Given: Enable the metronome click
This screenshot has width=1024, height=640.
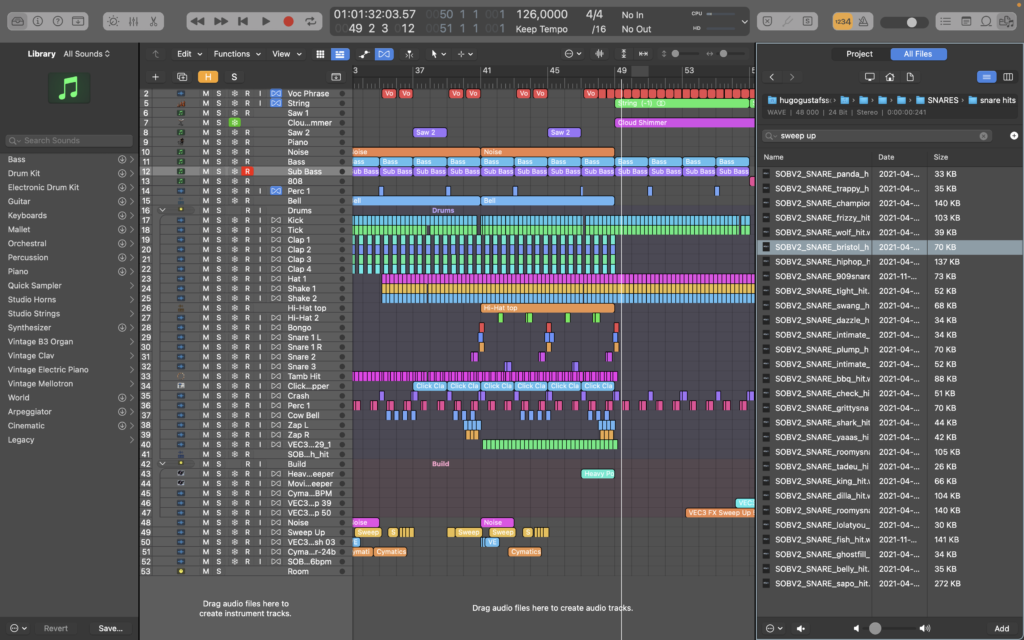Looking at the screenshot, I should click(863, 19).
